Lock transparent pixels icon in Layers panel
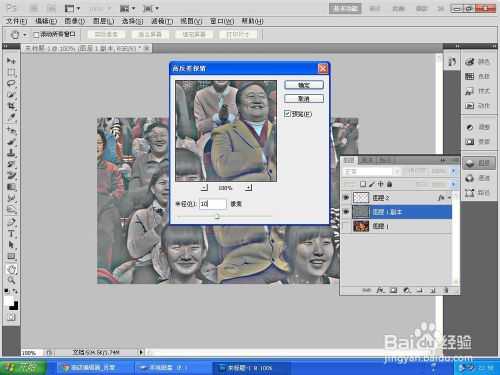The width and height of the screenshot is (500, 375). (x=363, y=184)
